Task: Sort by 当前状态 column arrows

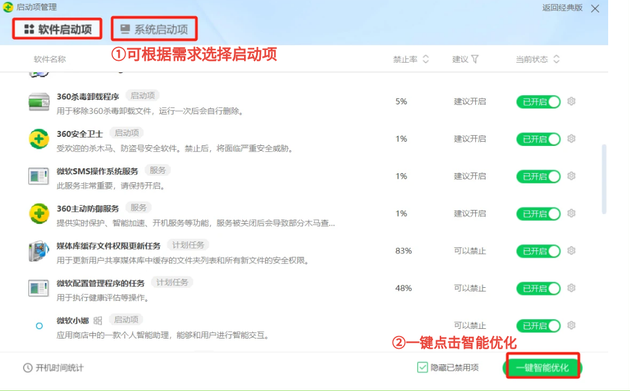Action: 556,59
